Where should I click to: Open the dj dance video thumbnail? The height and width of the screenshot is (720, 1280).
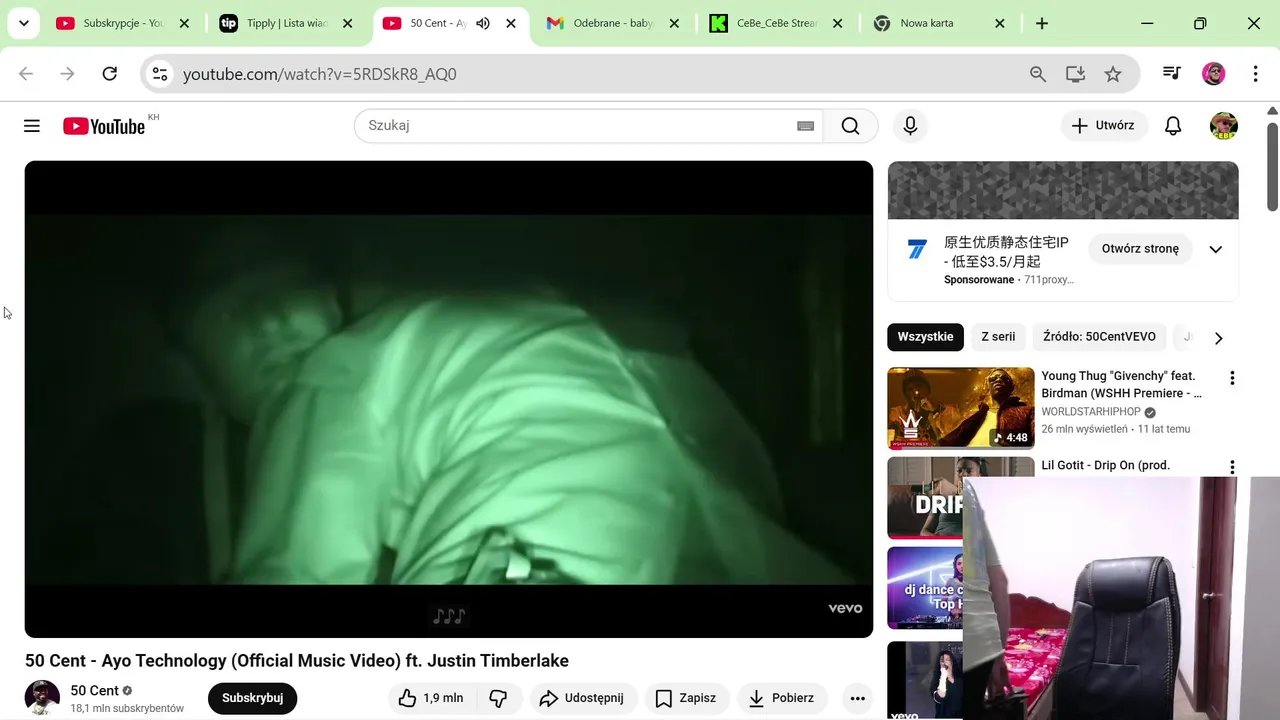tap(924, 588)
